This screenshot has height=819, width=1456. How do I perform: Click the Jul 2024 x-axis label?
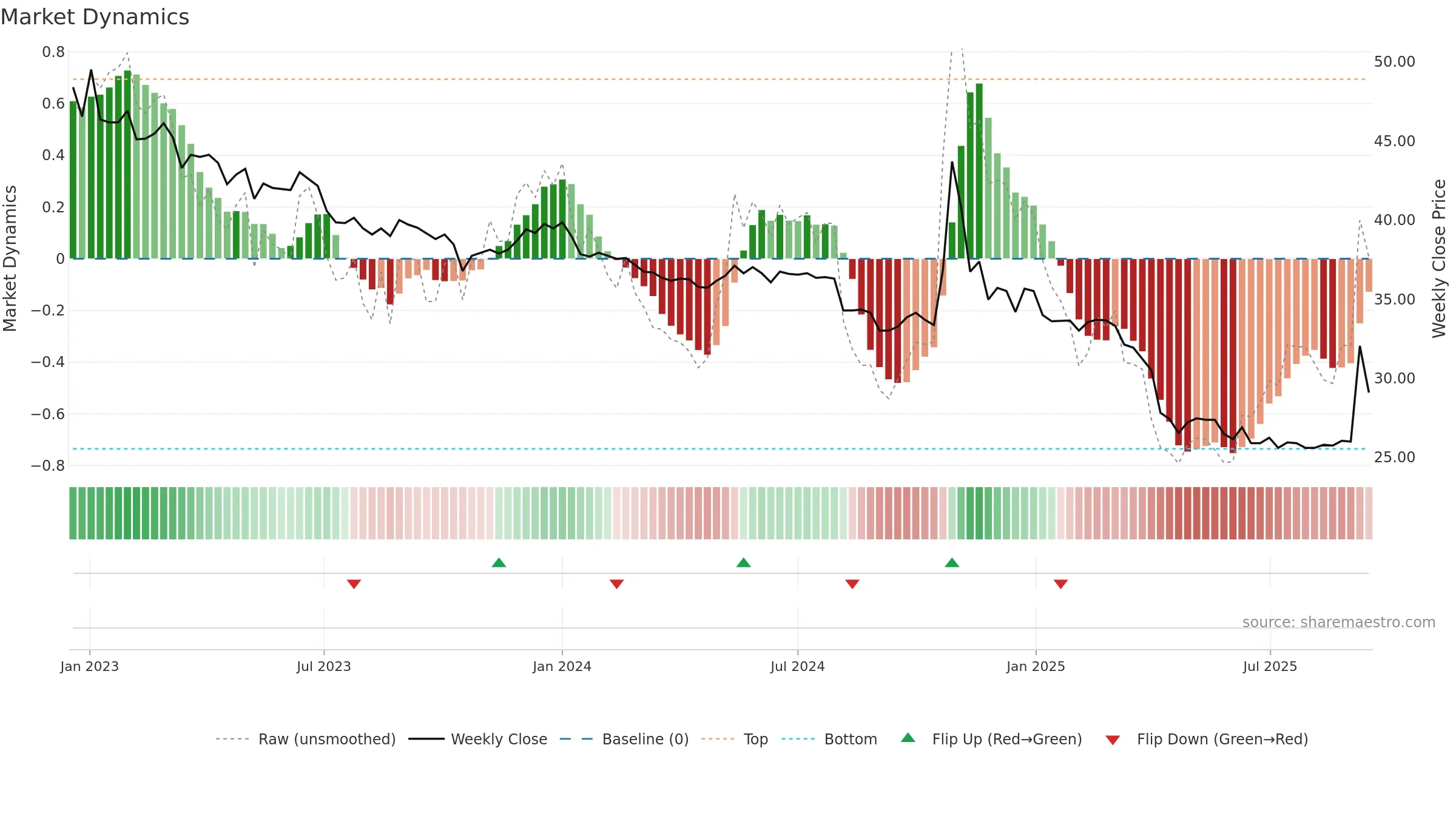pos(798,666)
